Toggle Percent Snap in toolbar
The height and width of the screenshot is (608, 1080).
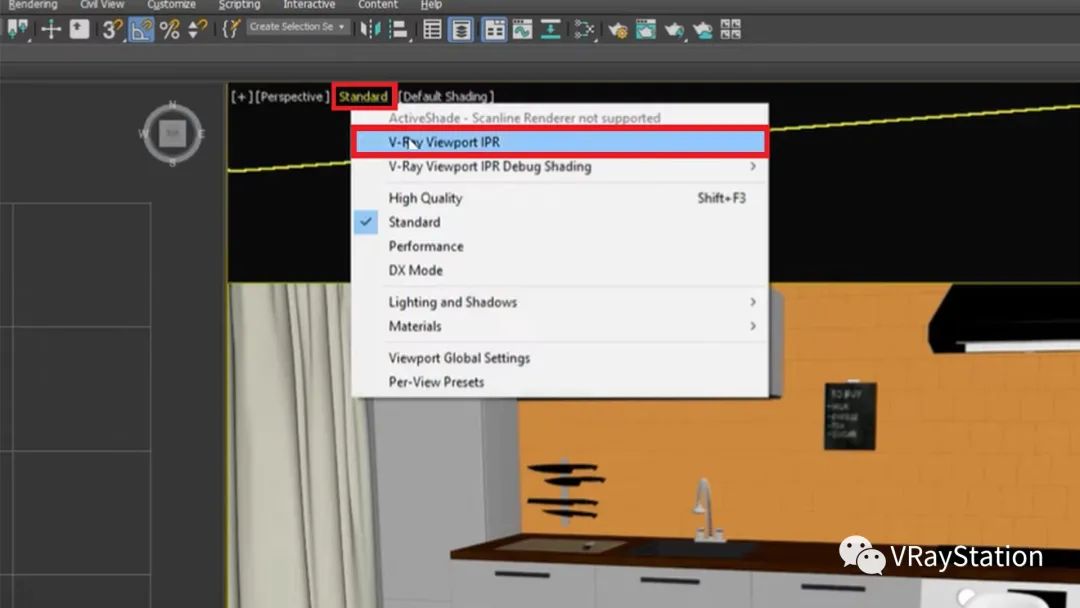coord(170,29)
